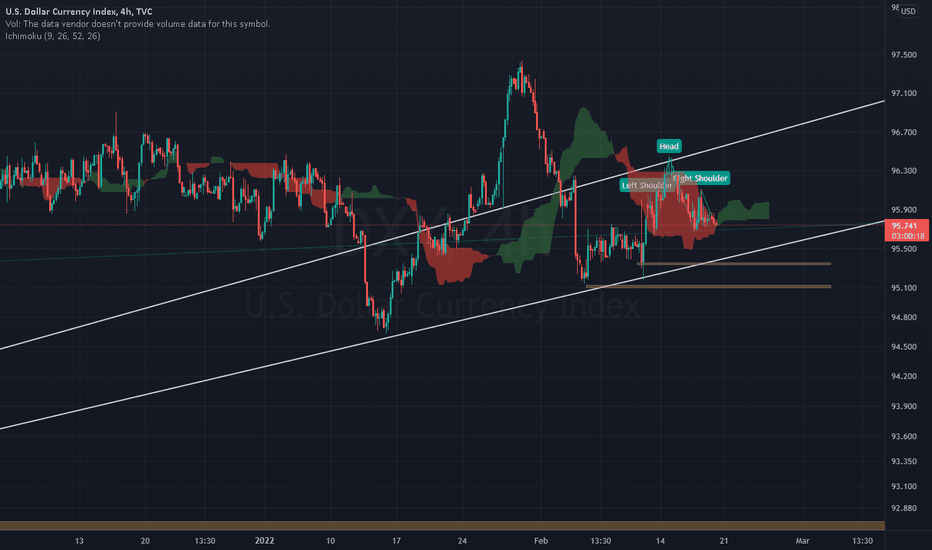Click the 93.350 price axis label
This screenshot has width=932, height=550.
[x=903, y=461]
